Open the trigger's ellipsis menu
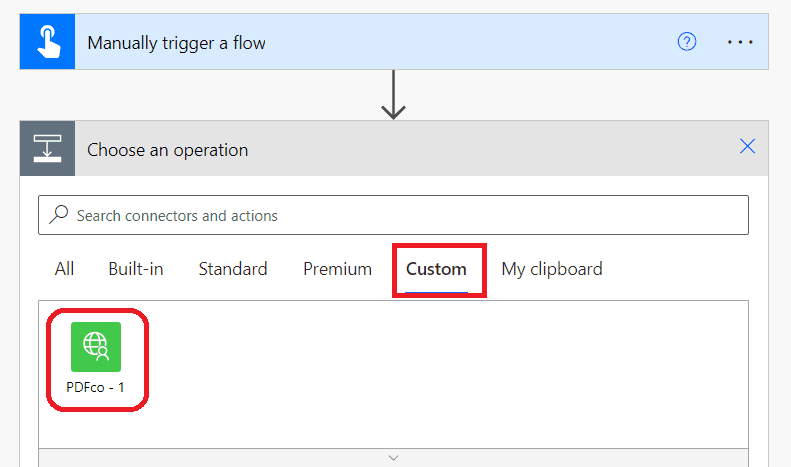This screenshot has height=467, width=791. pyautogui.click(x=740, y=42)
